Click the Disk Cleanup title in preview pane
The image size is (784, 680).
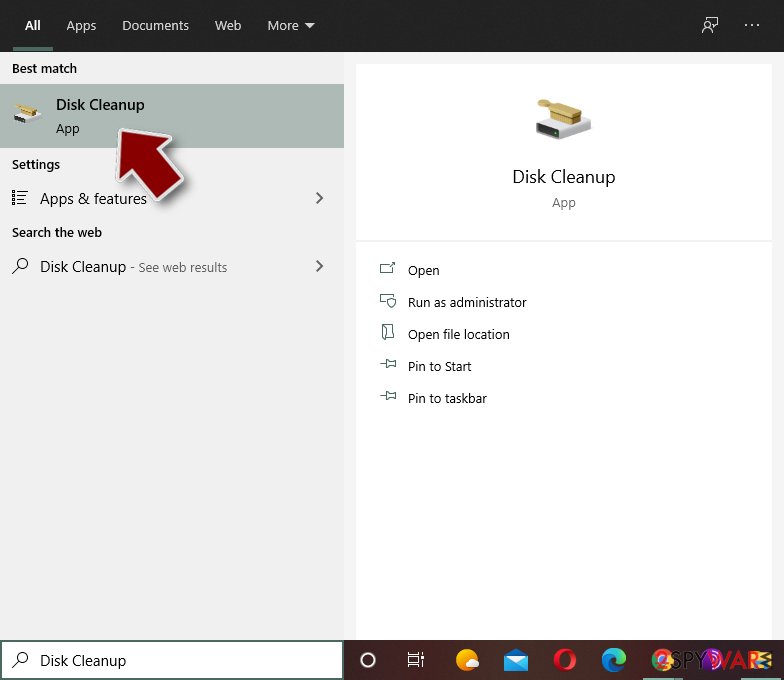(564, 177)
